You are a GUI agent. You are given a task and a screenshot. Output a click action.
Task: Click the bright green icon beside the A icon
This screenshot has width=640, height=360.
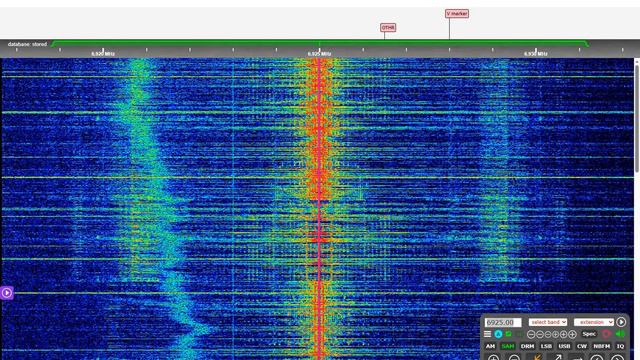point(509,334)
